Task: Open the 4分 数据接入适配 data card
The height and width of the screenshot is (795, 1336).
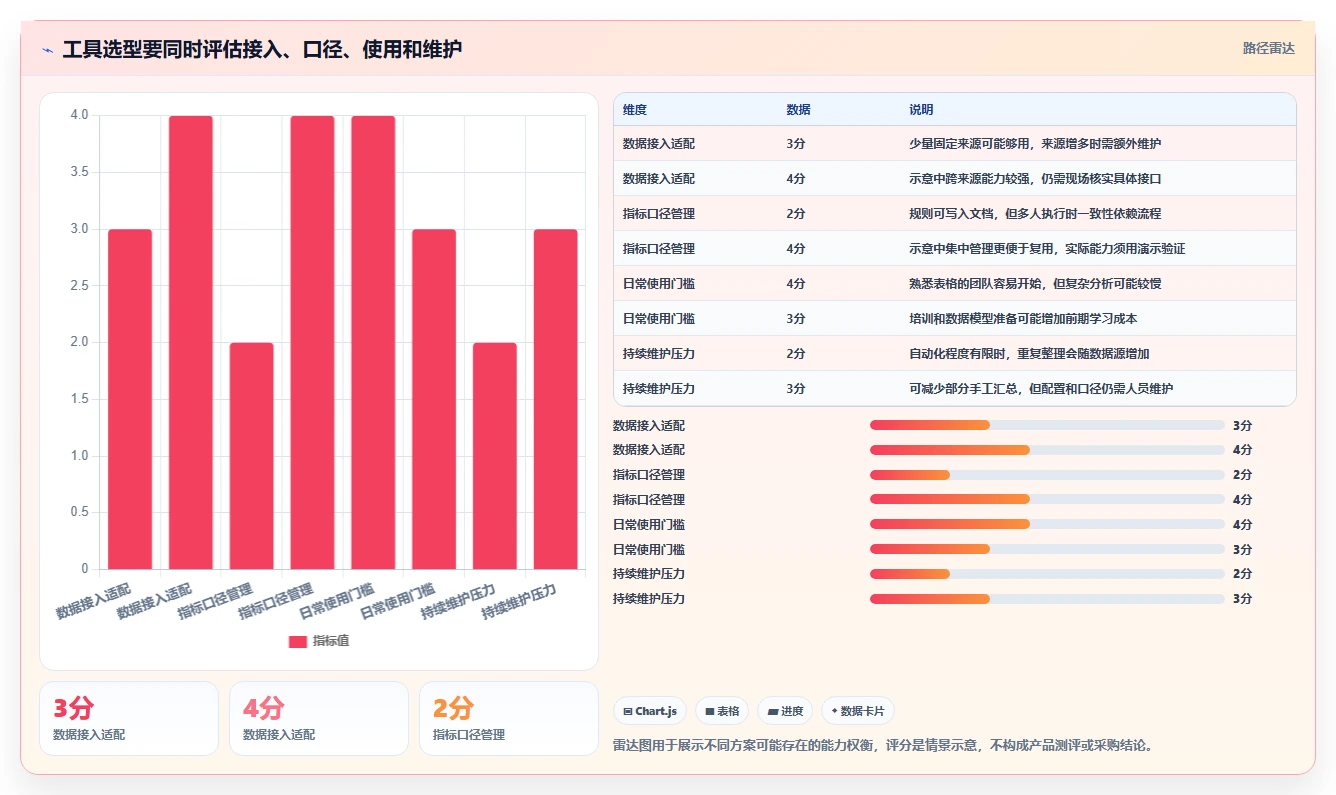Action: click(319, 718)
